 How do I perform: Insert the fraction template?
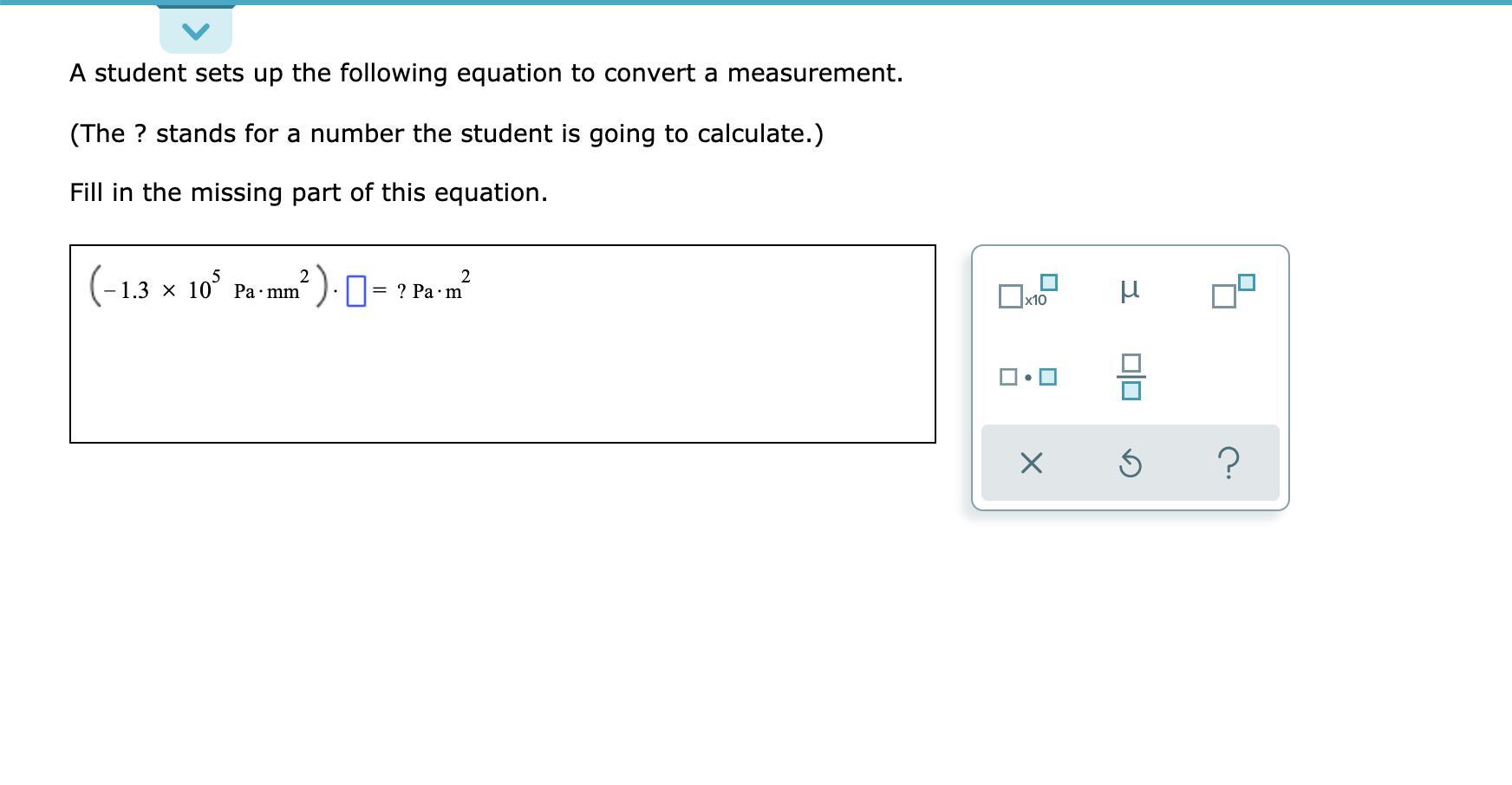1130,377
